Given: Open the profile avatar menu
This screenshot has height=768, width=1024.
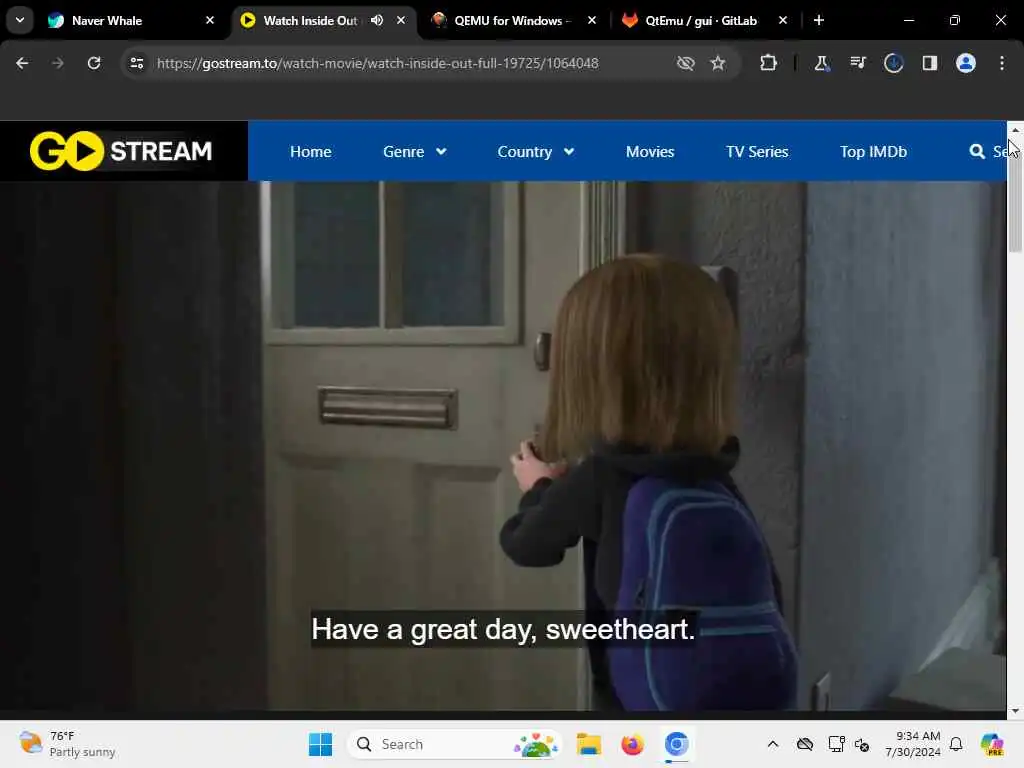Looking at the screenshot, I should [x=966, y=63].
